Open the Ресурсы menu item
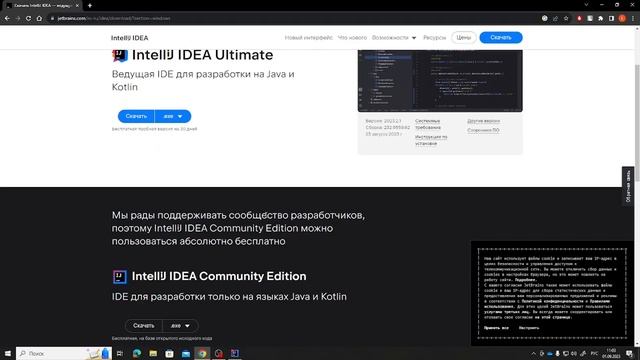Image resolution: width=640 pixels, height=360 pixels. click(434, 38)
